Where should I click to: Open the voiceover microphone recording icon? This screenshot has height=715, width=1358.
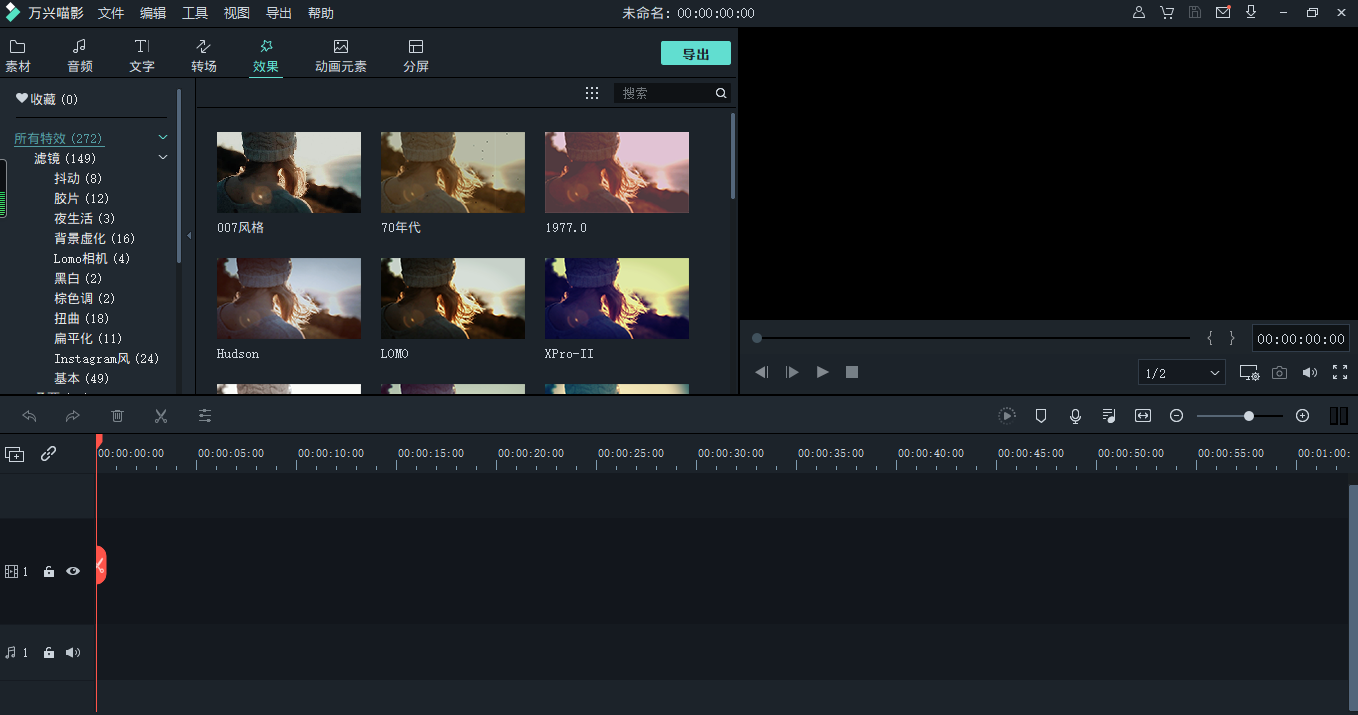point(1075,416)
